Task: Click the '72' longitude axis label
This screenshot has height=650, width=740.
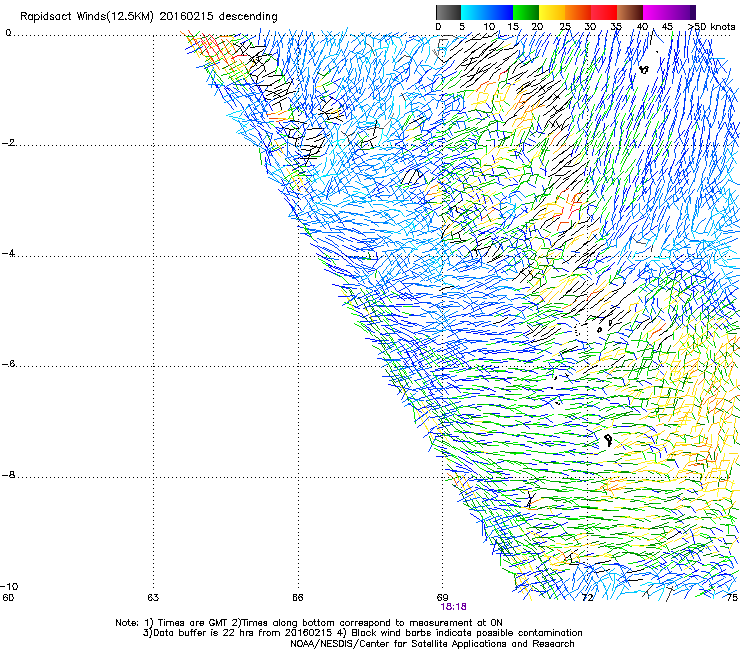Action: 587,598
